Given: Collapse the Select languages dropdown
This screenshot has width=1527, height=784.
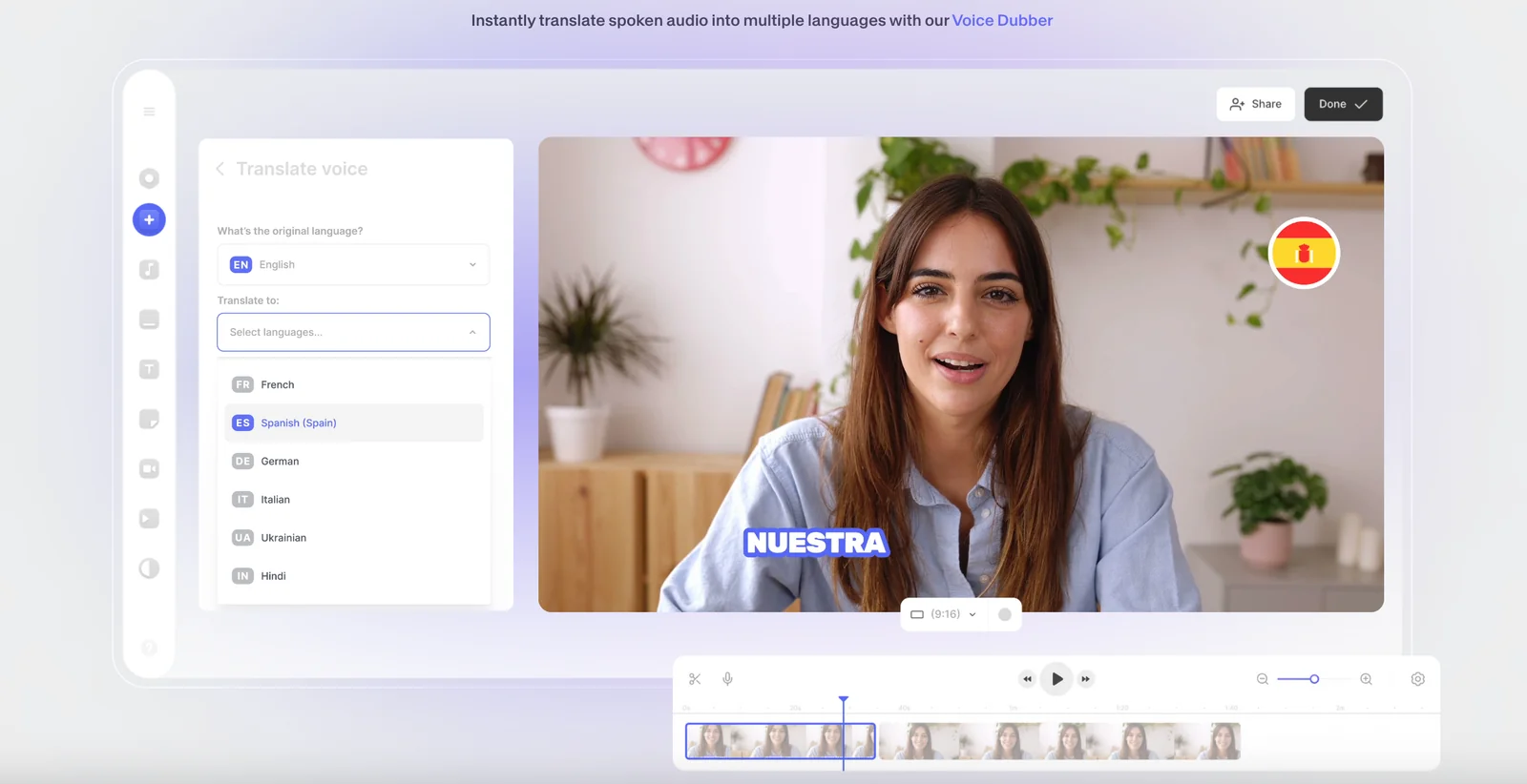Looking at the screenshot, I should pos(471,332).
